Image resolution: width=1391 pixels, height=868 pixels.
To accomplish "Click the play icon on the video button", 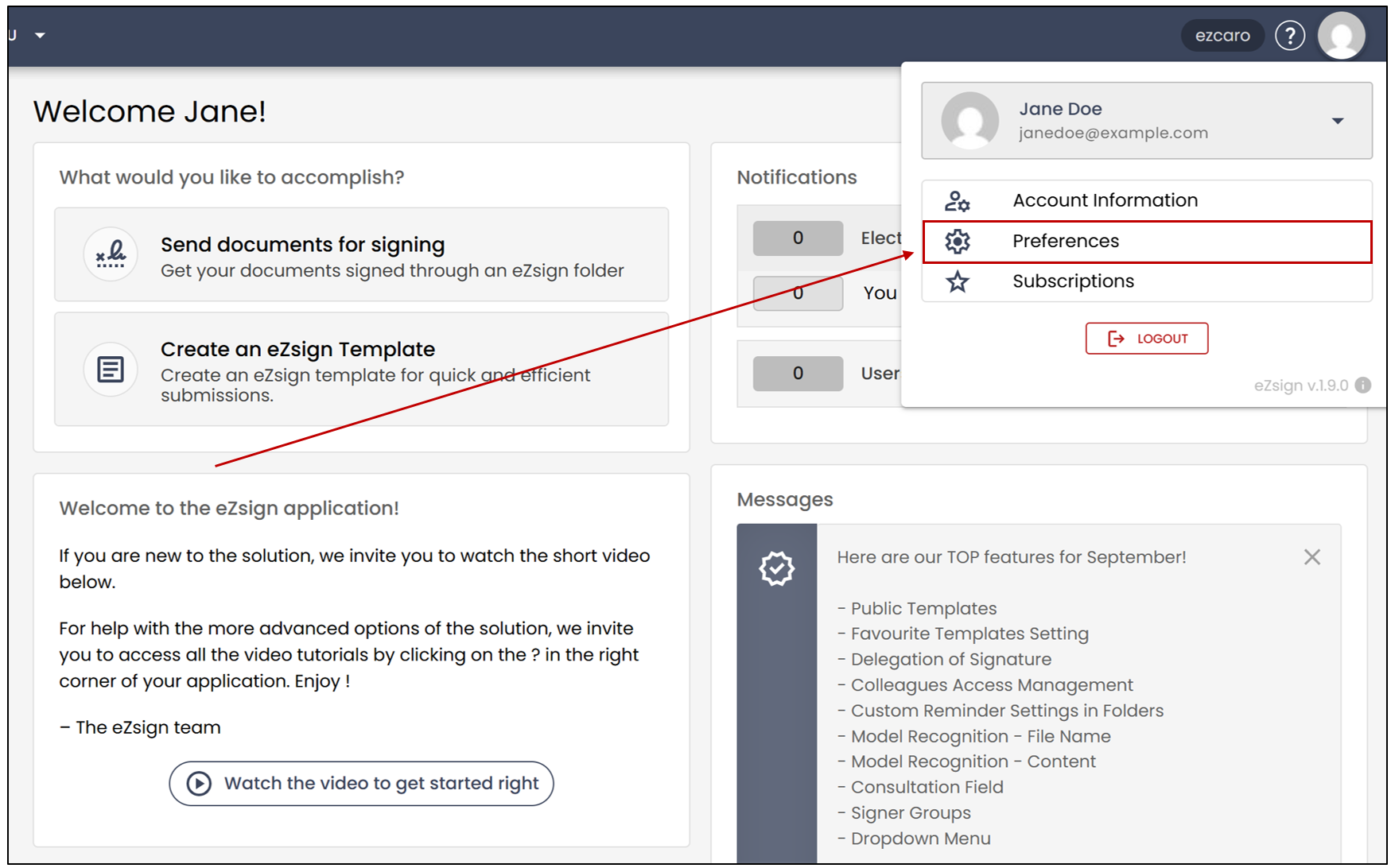I will coord(199,784).
